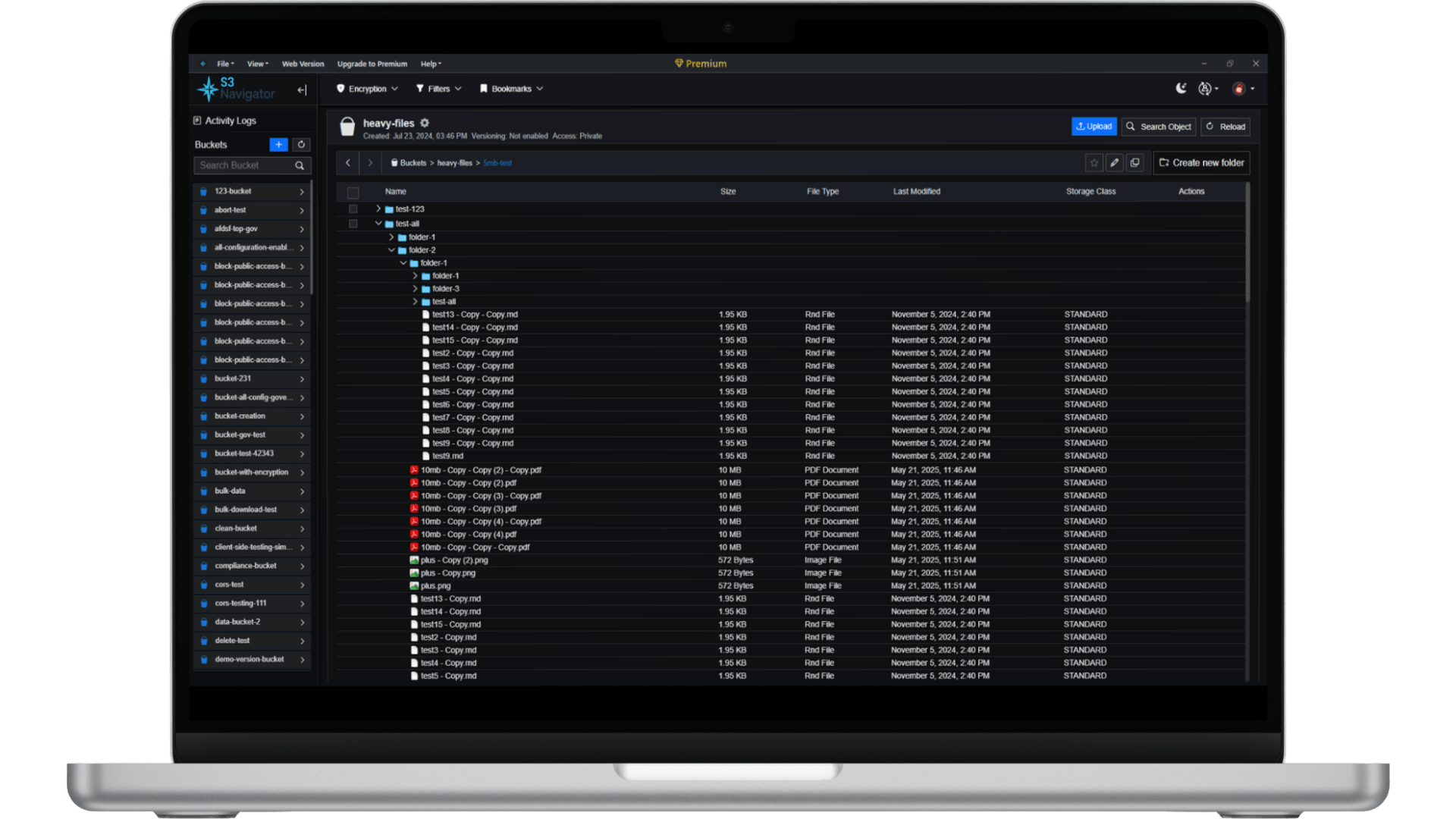The image size is (1456, 819).
Task: Expand the test-123 folder
Action: coord(378,209)
